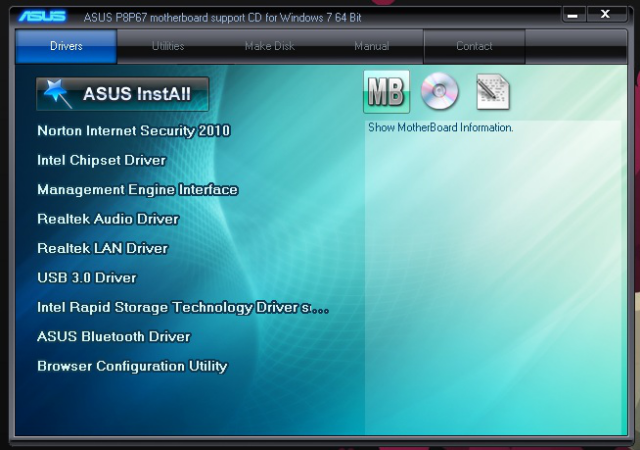The height and width of the screenshot is (450, 640).
Task: Open the Utilities tab
Action: pyautogui.click(x=168, y=46)
